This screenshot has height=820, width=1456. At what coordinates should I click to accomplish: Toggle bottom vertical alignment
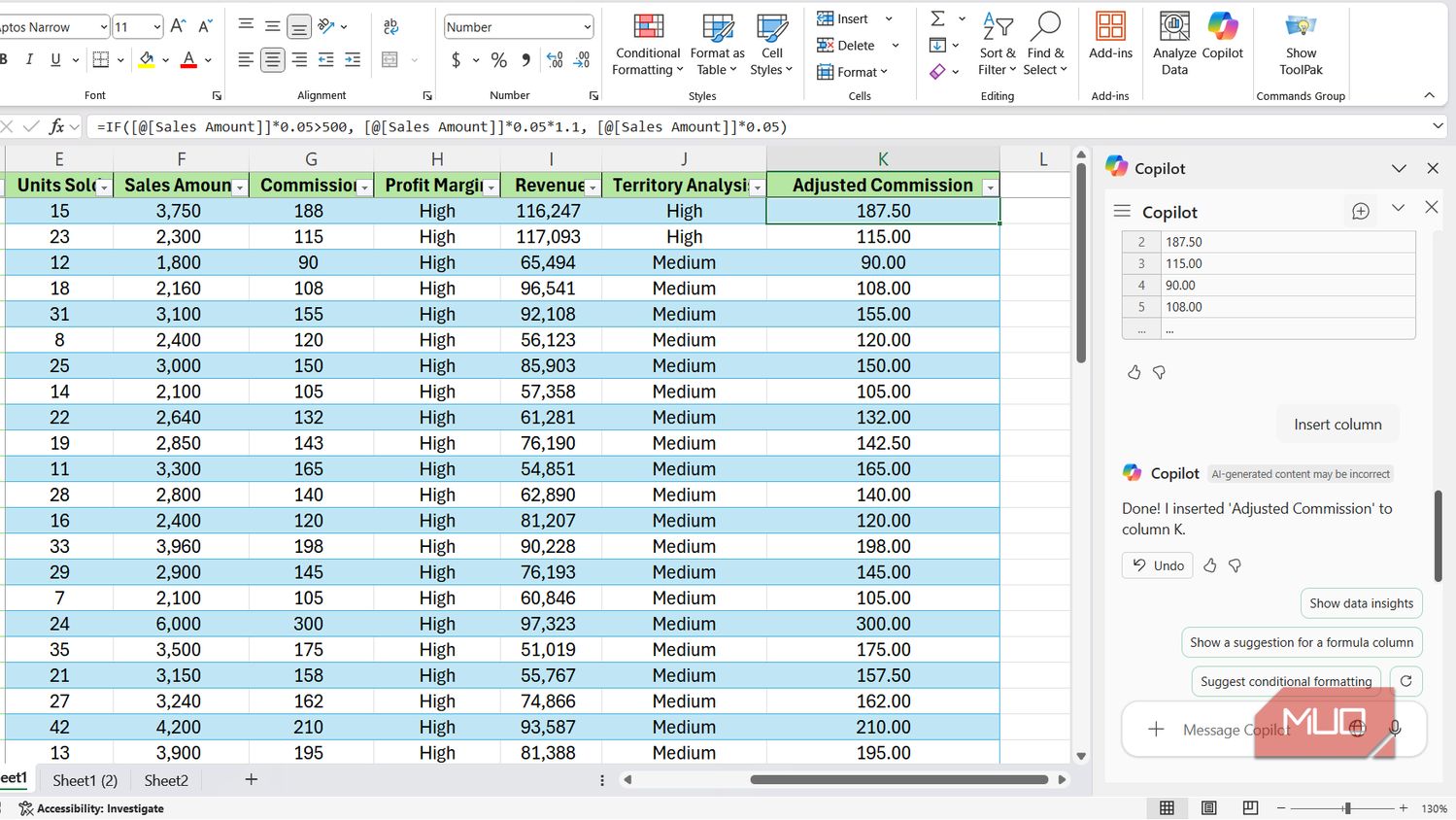299,27
